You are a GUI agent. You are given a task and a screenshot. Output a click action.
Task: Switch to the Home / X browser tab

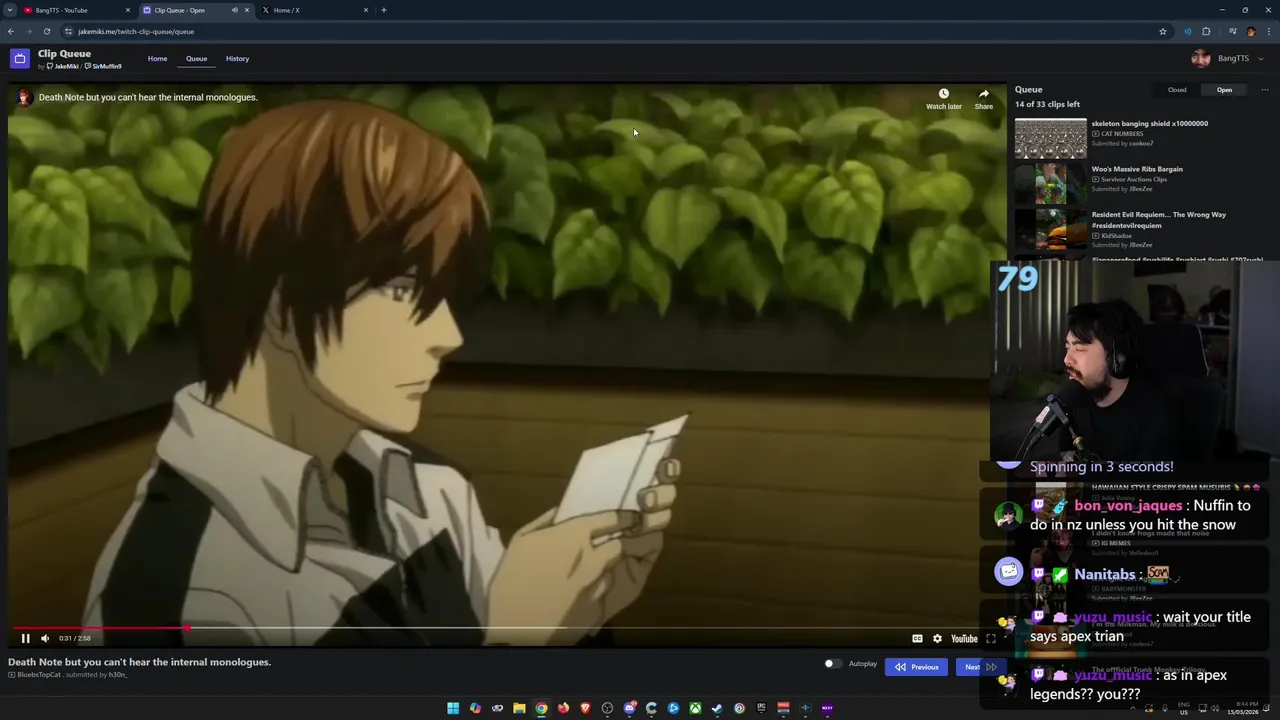(x=315, y=10)
